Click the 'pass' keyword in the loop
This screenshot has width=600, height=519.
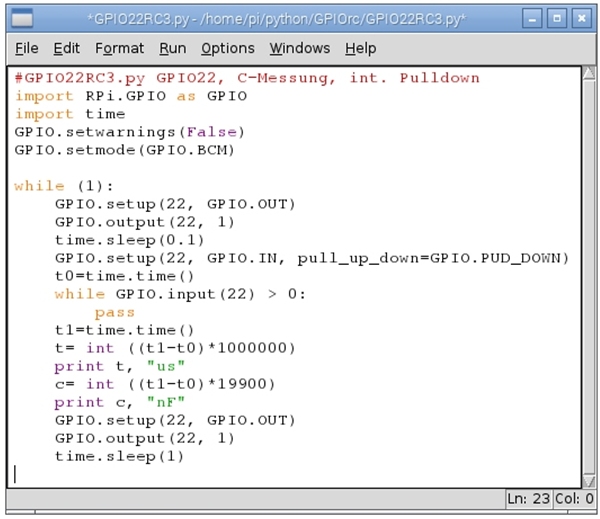click(114, 312)
